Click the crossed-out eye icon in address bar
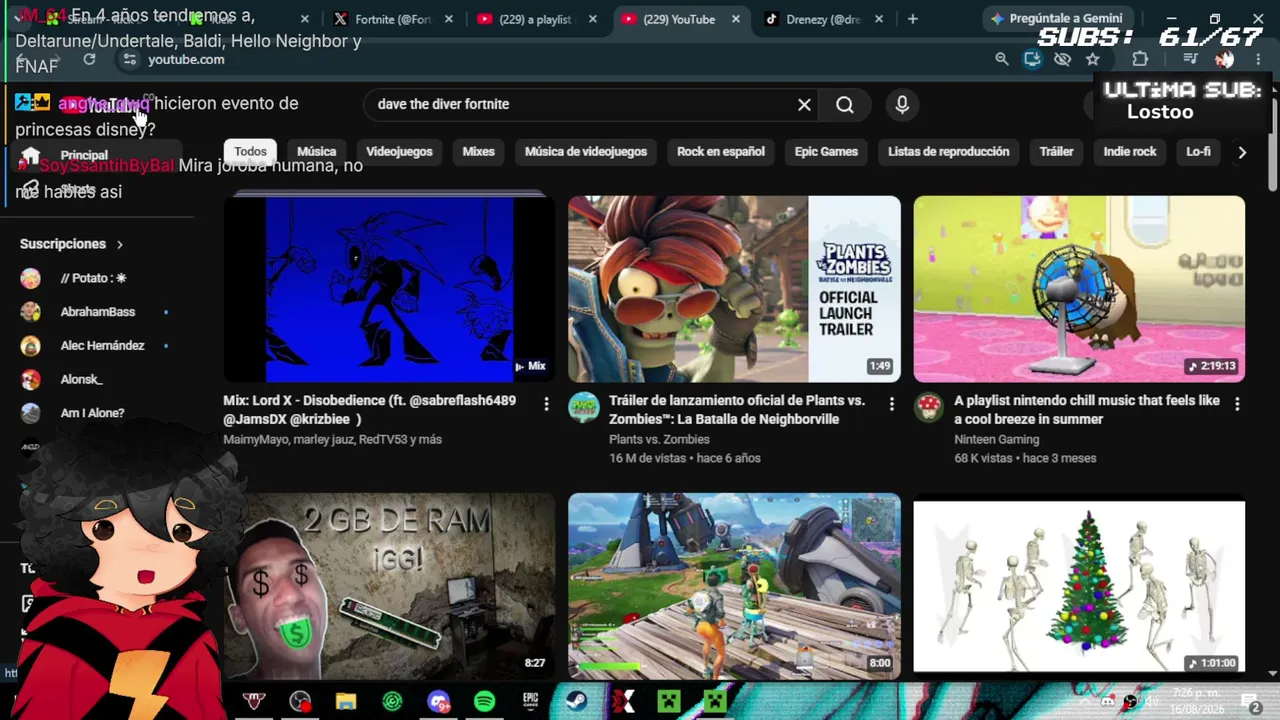This screenshot has height=720, width=1280. 1062,59
